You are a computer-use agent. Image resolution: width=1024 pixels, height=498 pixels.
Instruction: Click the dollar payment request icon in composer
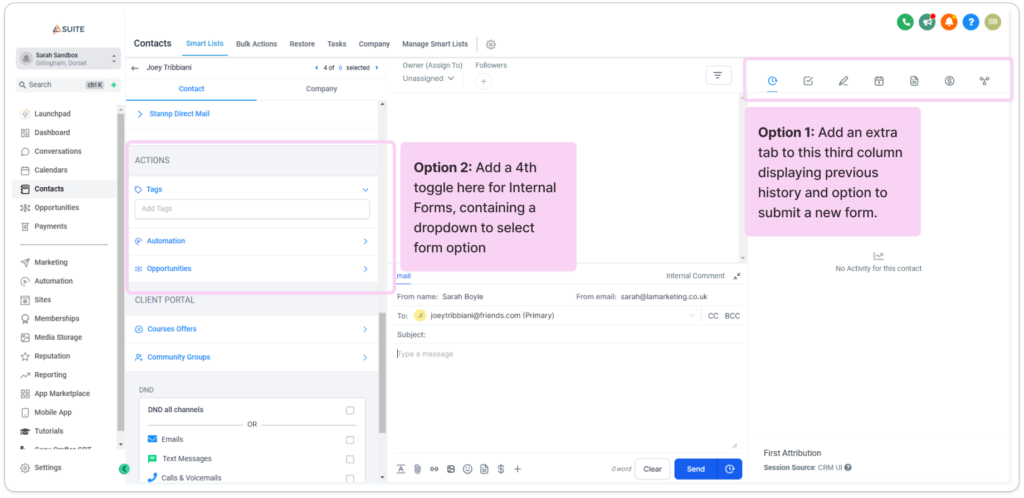[x=501, y=469]
